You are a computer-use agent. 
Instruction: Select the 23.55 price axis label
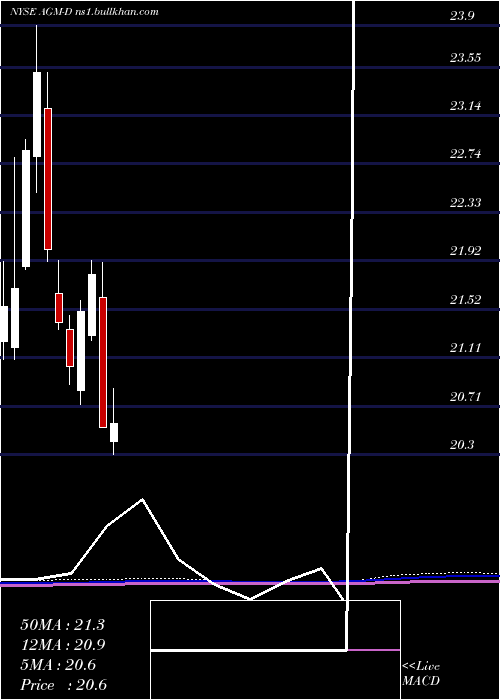[x=466, y=58]
